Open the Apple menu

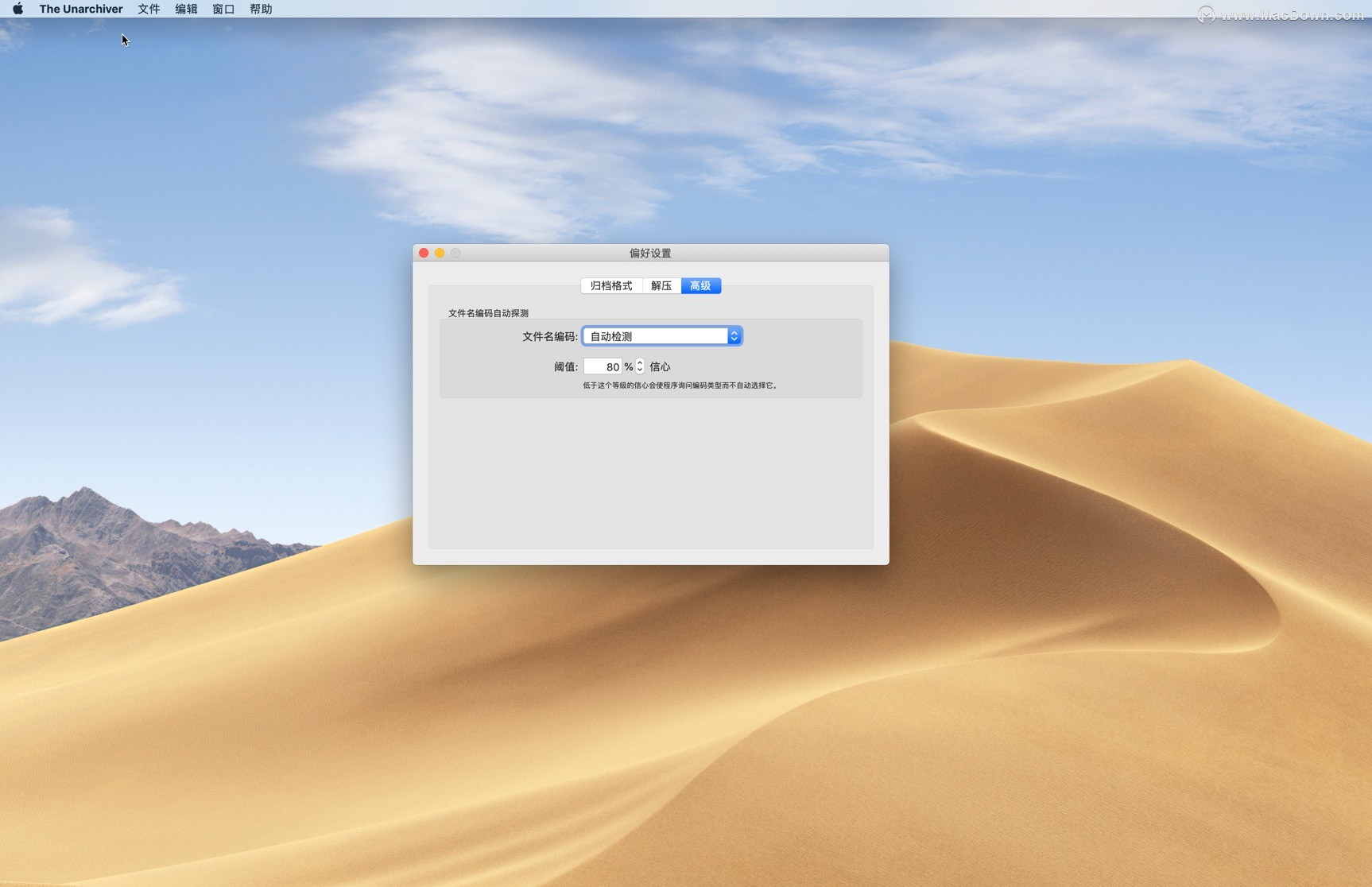pos(17,9)
